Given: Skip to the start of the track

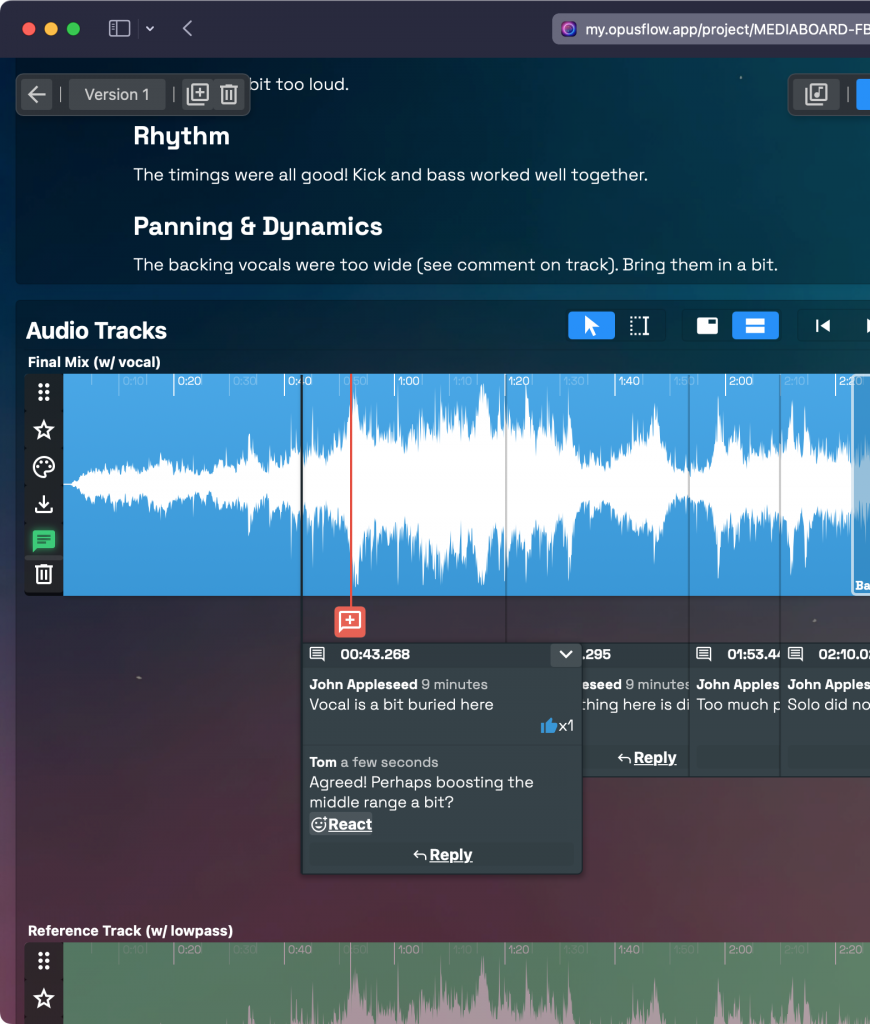Looking at the screenshot, I should click(823, 326).
